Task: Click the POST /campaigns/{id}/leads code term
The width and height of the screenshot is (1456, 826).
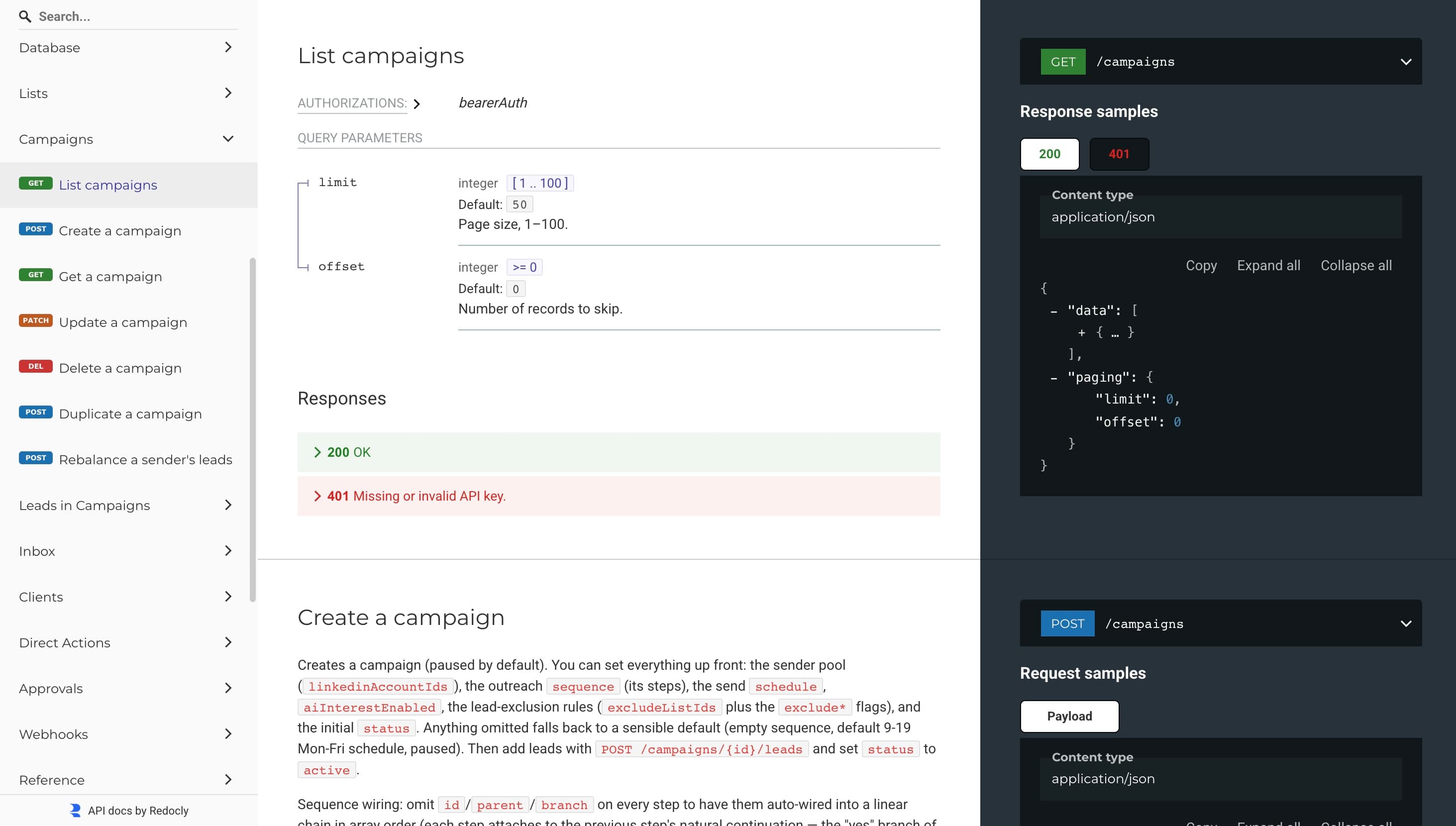Action: (x=702, y=749)
